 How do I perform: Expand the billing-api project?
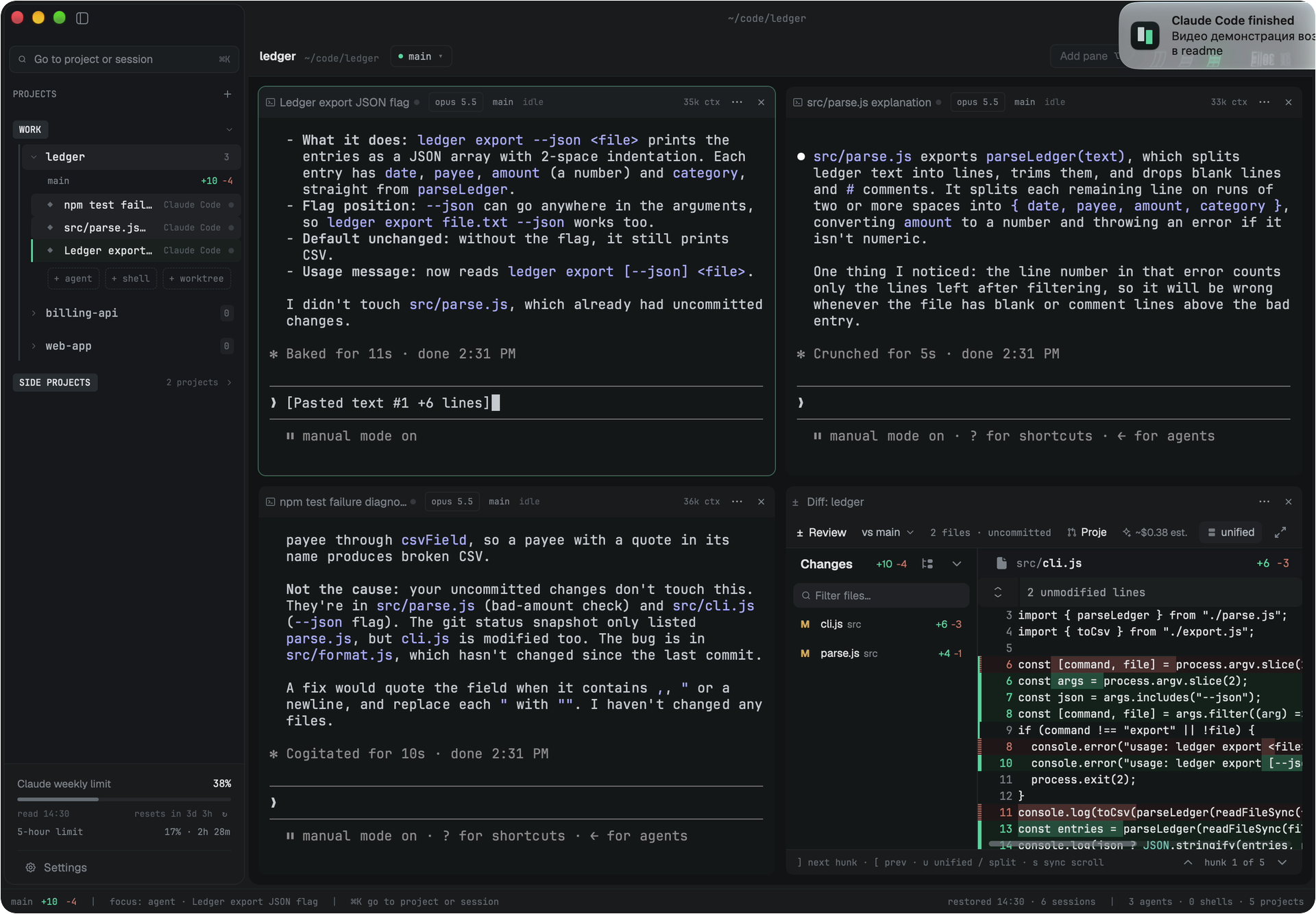[34, 313]
